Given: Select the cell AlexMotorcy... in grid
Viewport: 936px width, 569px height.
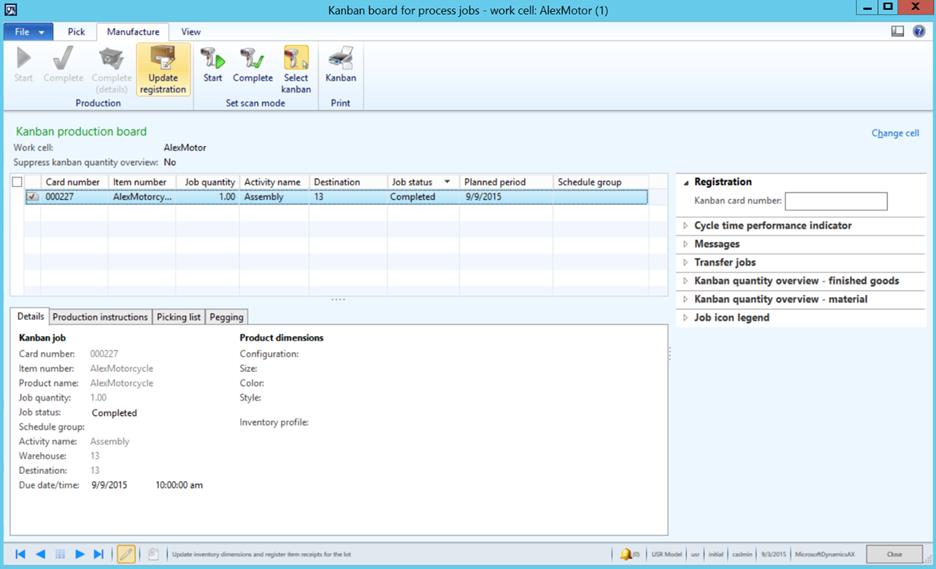Looking at the screenshot, I should tap(142, 196).
